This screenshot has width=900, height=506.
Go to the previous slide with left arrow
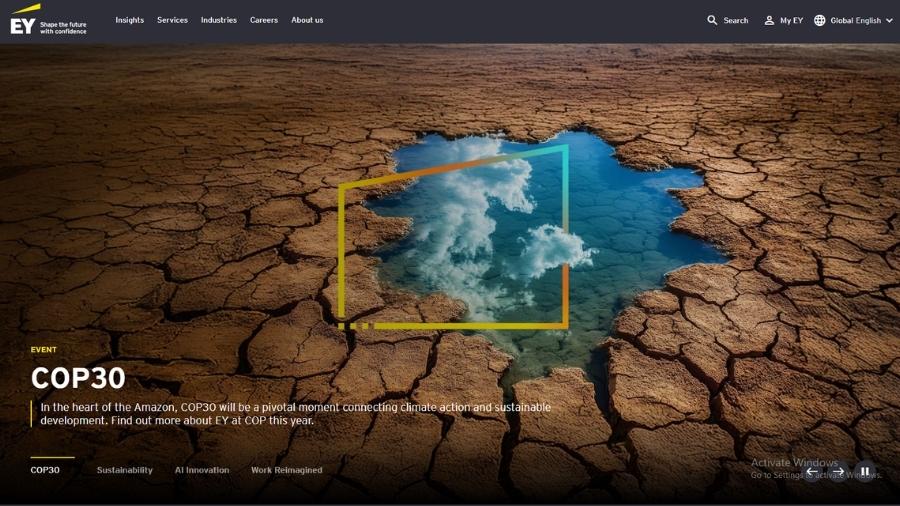(812, 472)
